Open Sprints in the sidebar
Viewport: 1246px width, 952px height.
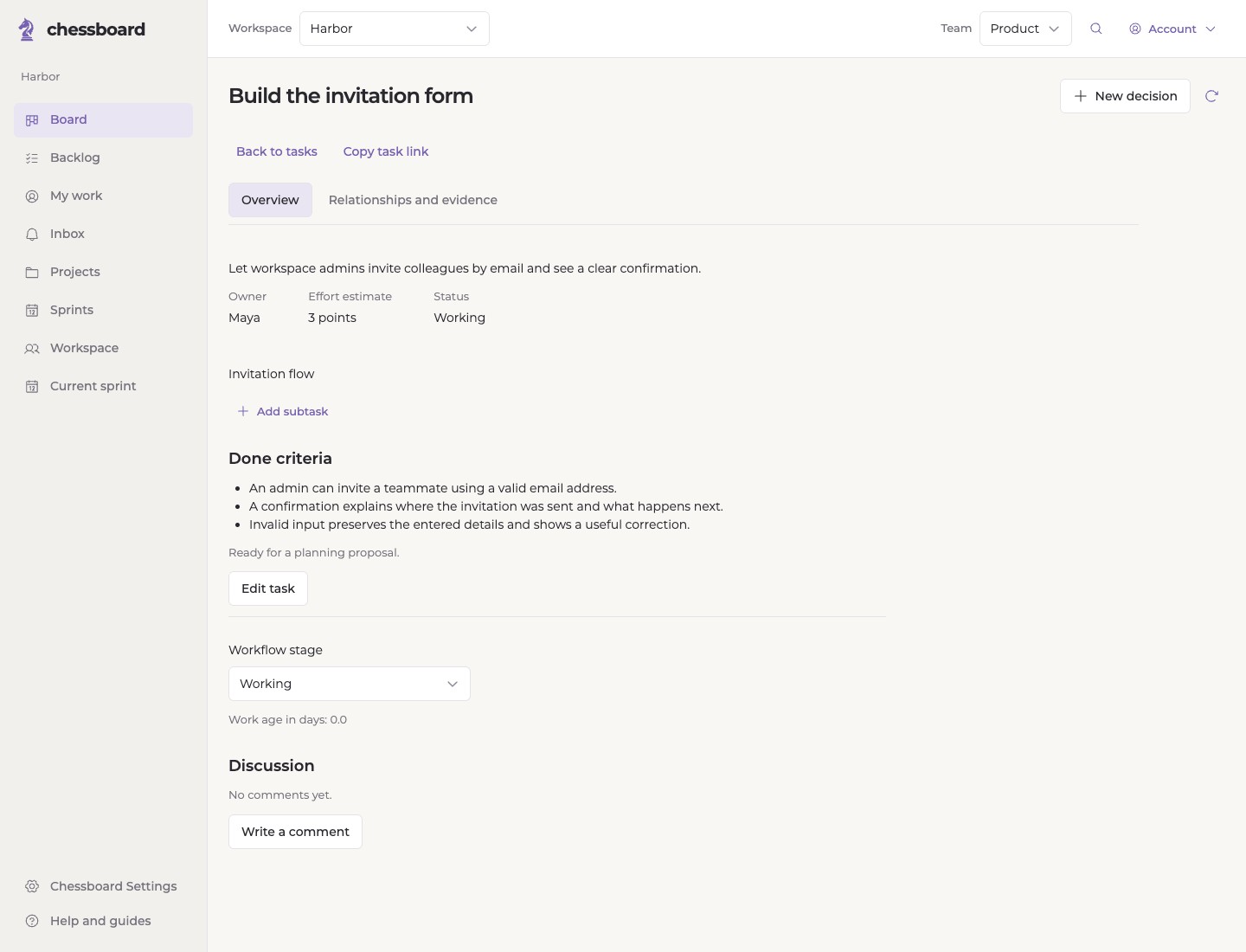click(103, 311)
